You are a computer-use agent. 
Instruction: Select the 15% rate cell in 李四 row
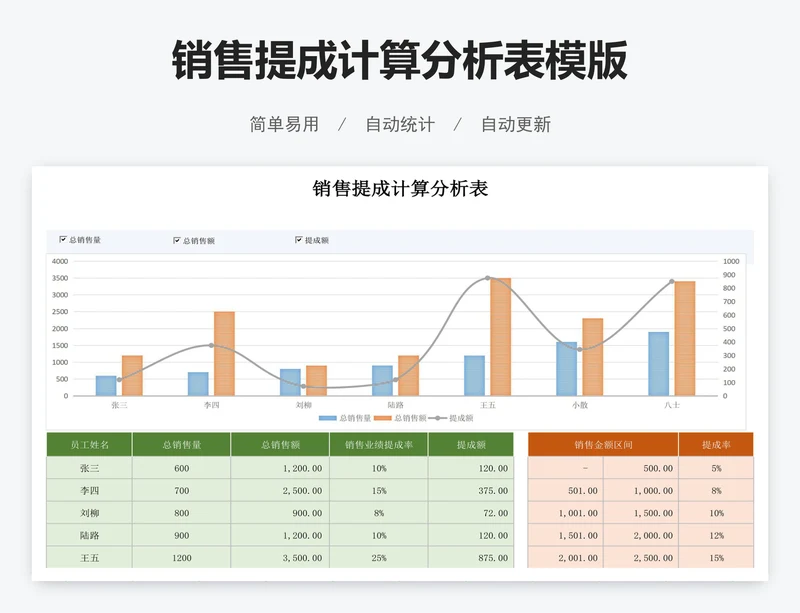pyautogui.click(x=379, y=491)
